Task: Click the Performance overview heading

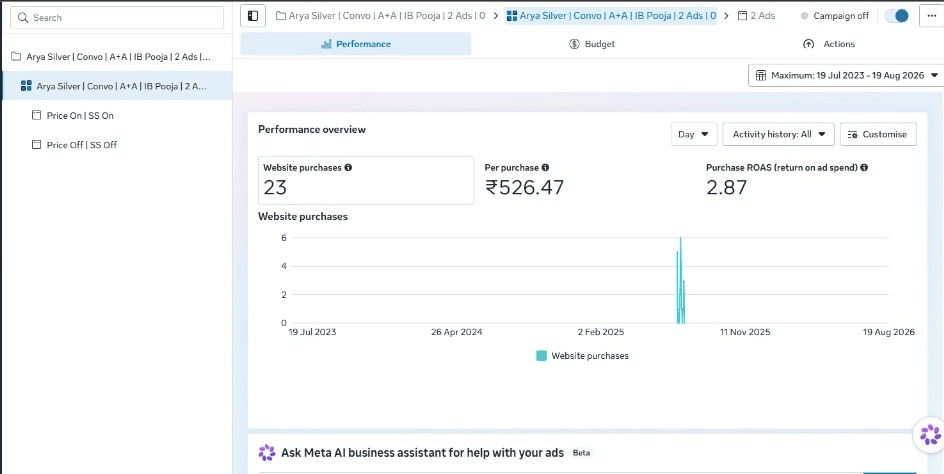Action: click(312, 129)
